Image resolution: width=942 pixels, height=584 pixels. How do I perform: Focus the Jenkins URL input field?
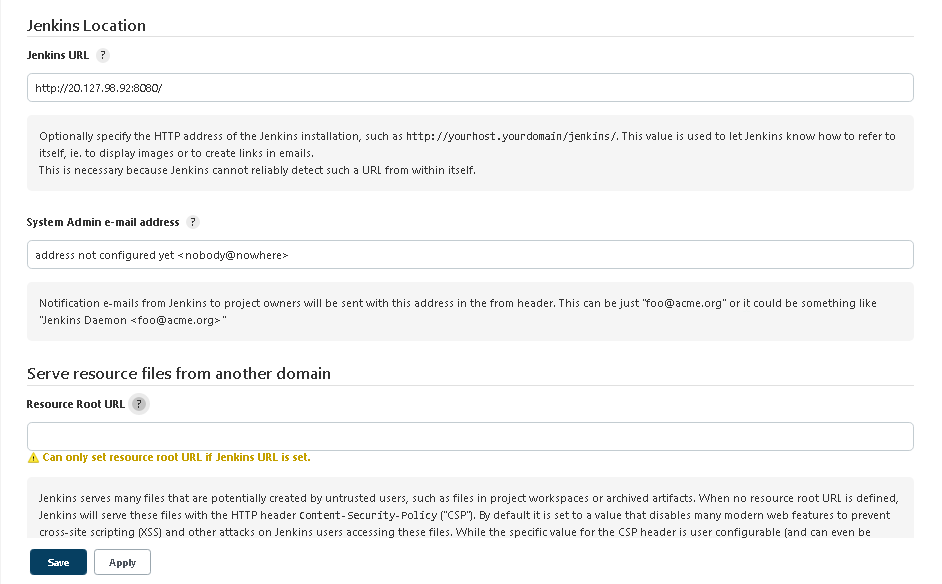point(470,88)
